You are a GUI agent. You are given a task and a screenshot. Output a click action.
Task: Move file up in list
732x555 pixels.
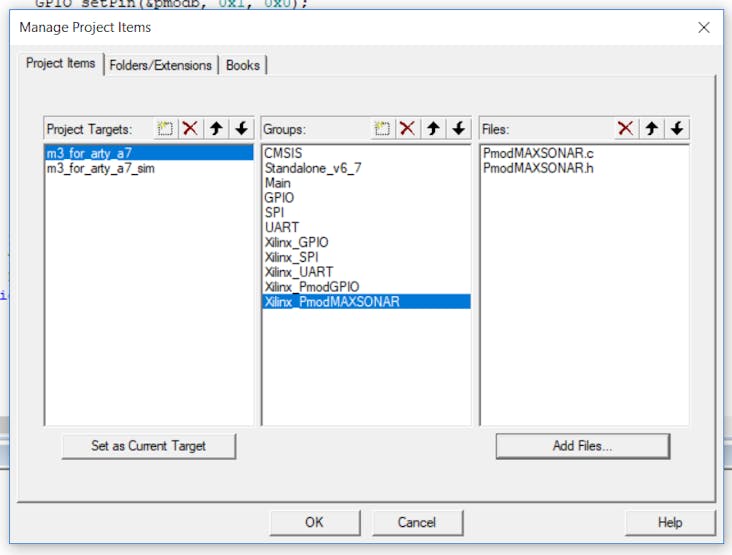click(x=652, y=128)
